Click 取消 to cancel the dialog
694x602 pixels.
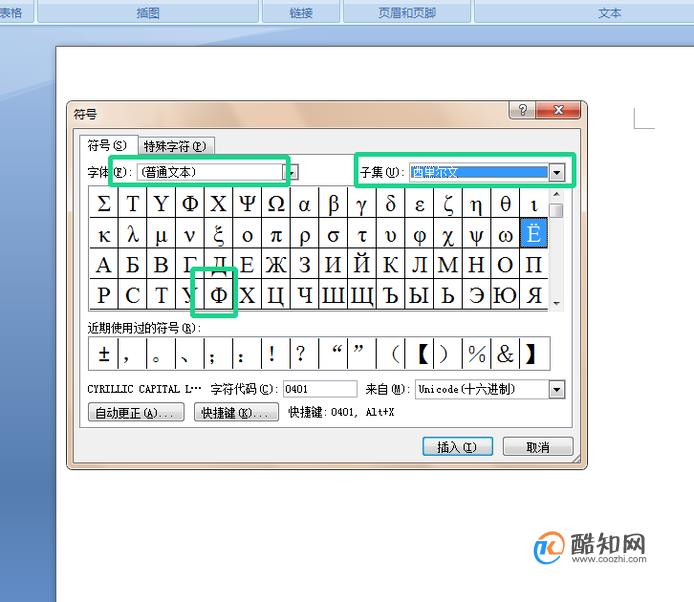coord(538,447)
